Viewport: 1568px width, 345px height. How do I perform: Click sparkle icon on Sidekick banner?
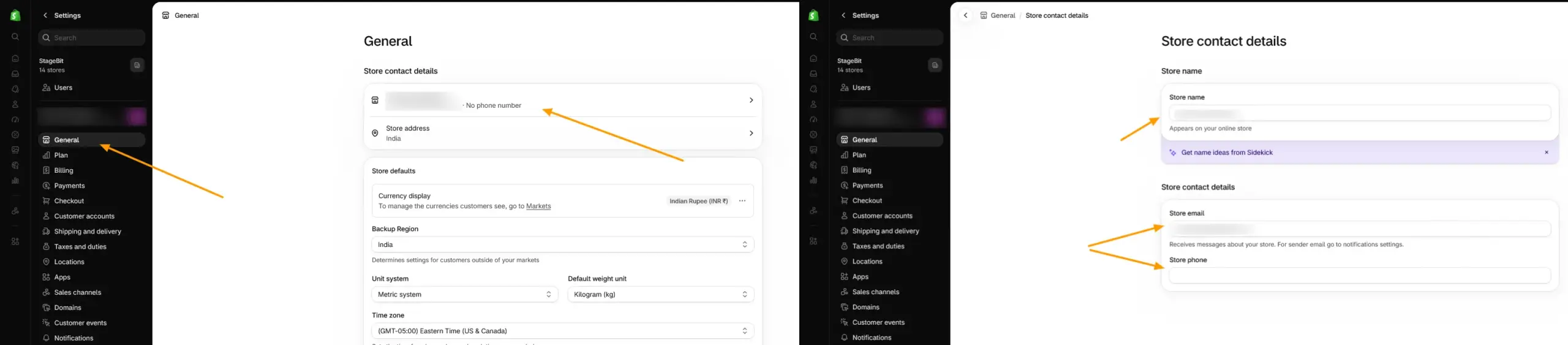pos(1172,153)
